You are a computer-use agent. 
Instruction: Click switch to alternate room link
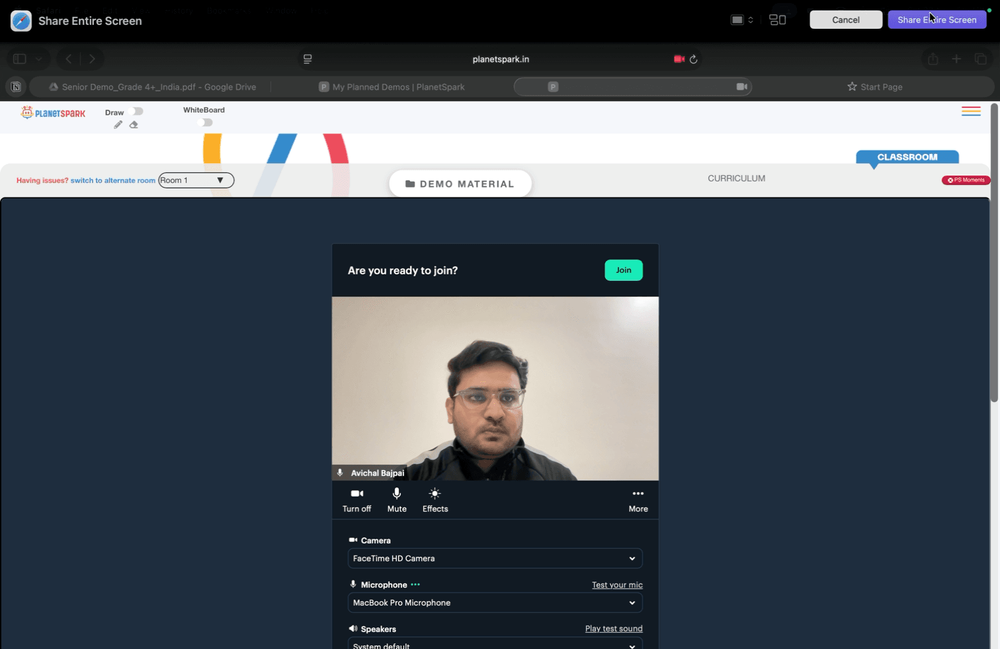(x=113, y=180)
